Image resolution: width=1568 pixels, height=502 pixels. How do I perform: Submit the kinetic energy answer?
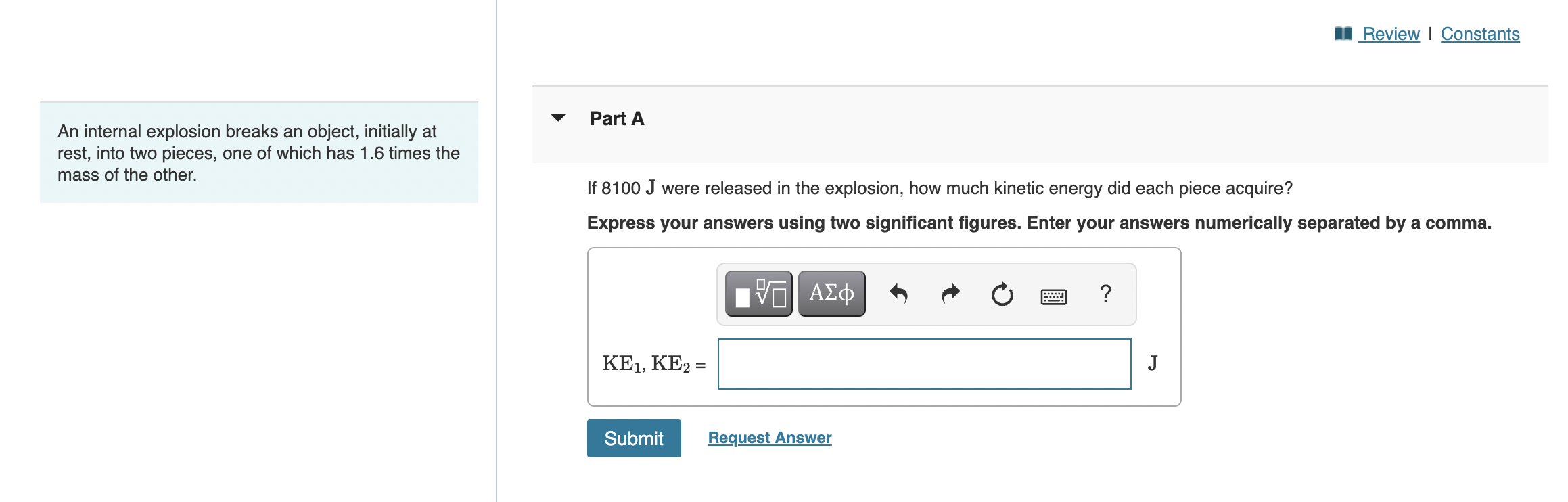tap(633, 438)
